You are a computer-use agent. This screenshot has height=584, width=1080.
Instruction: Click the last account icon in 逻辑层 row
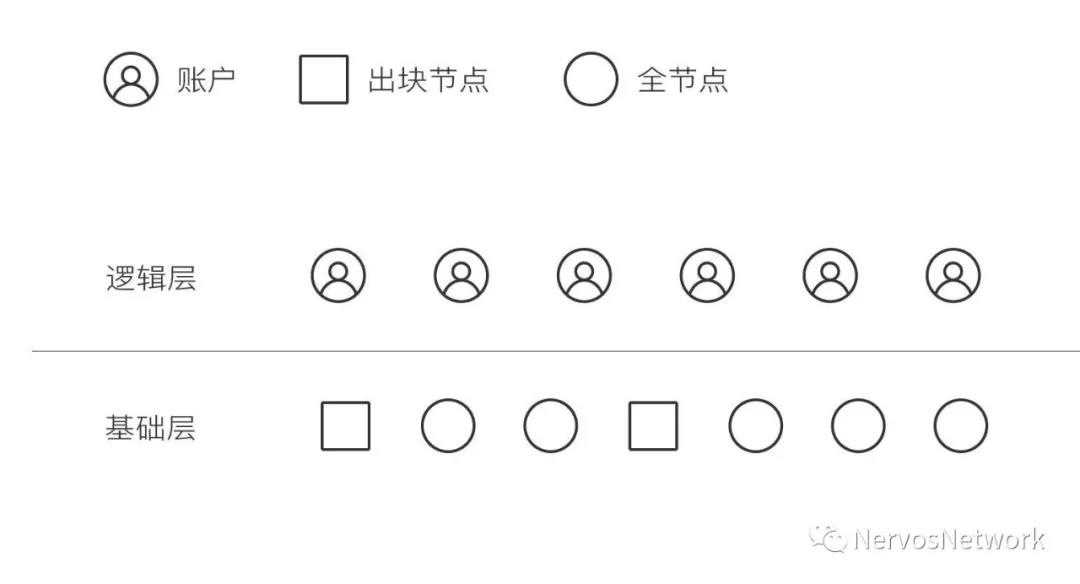[953, 275]
